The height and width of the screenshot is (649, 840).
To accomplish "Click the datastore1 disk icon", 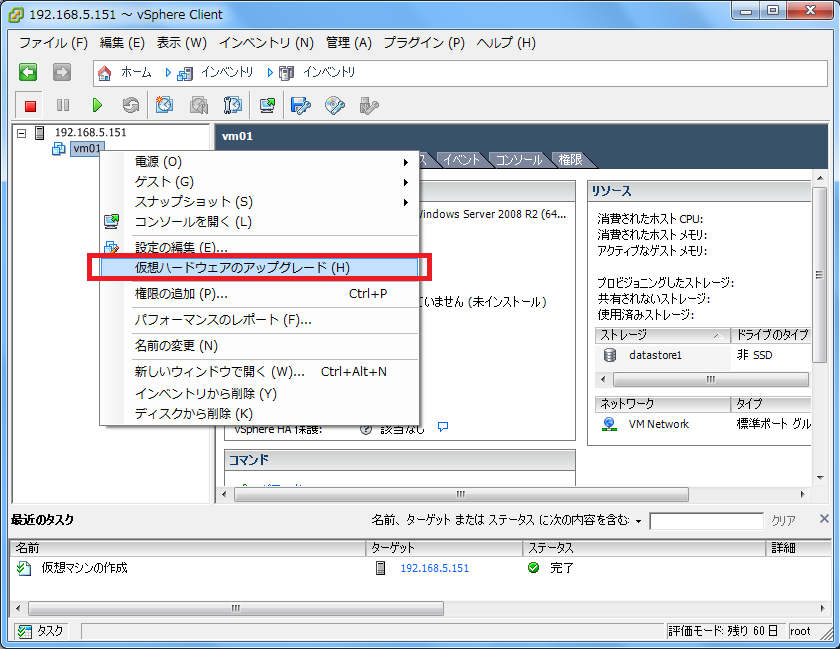I will pos(610,355).
